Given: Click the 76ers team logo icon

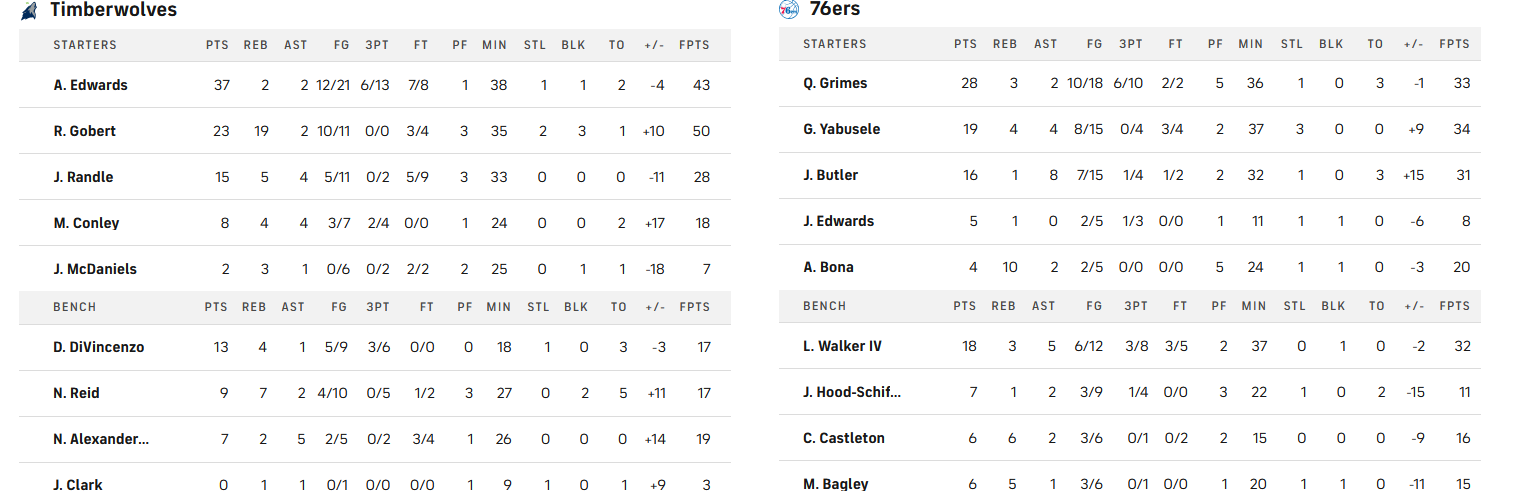Looking at the screenshot, I should point(789,9).
